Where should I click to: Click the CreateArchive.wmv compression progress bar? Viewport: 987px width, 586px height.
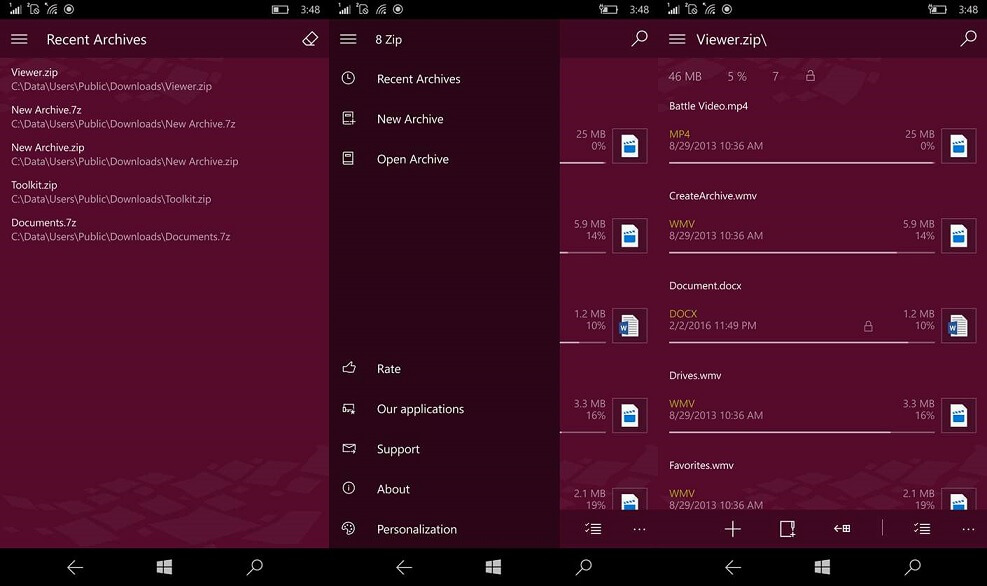[x=801, y=253]
